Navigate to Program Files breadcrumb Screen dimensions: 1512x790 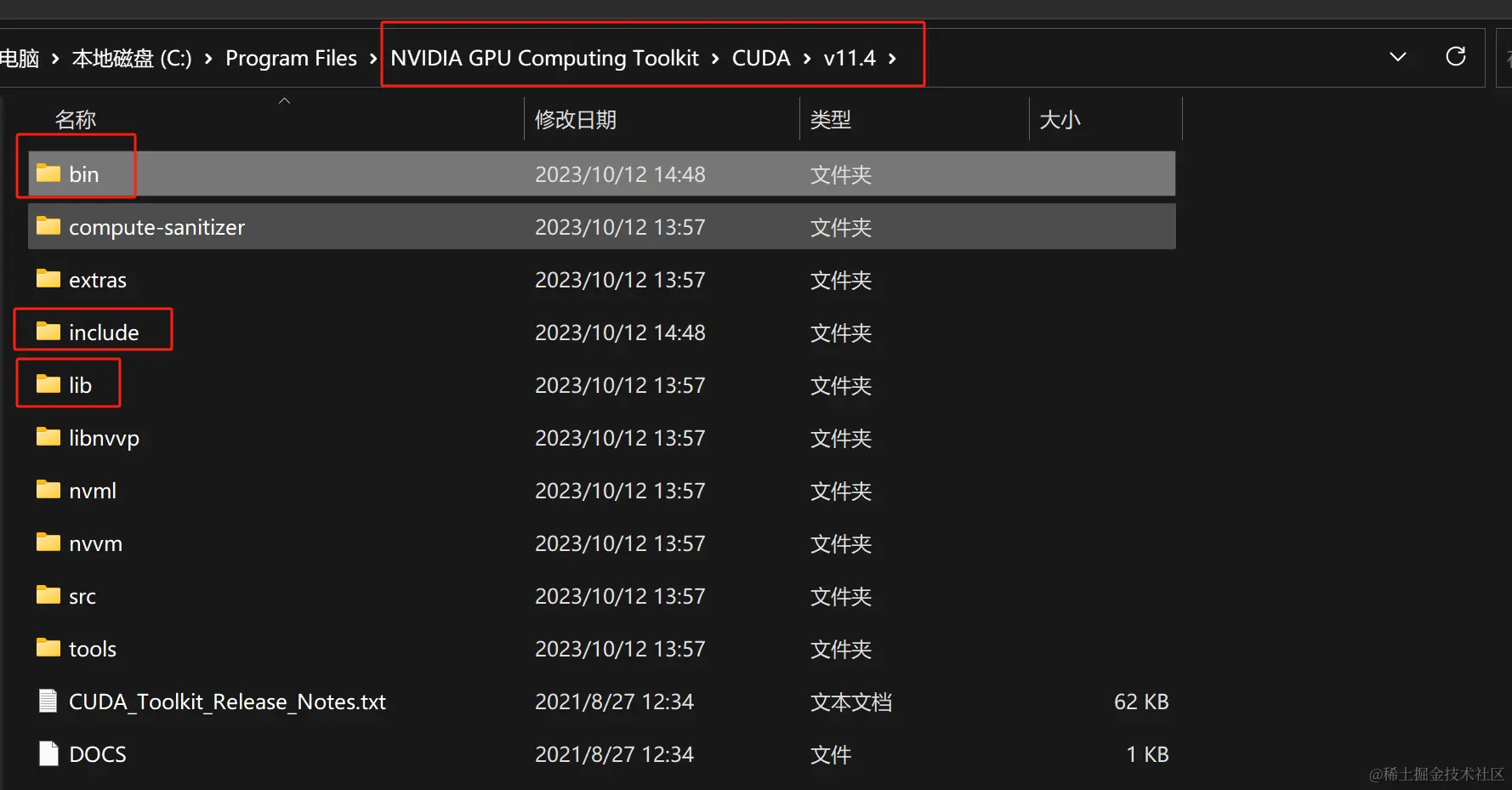[291, 58]
